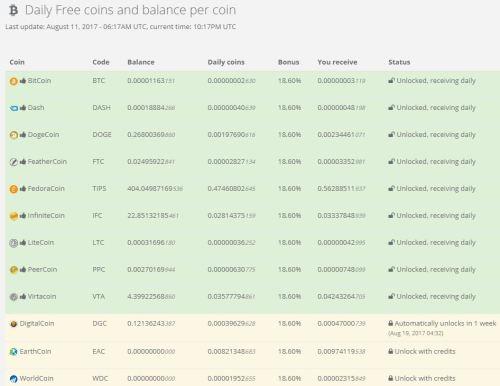Click the Dash coin logo icon

pos(14,108)
